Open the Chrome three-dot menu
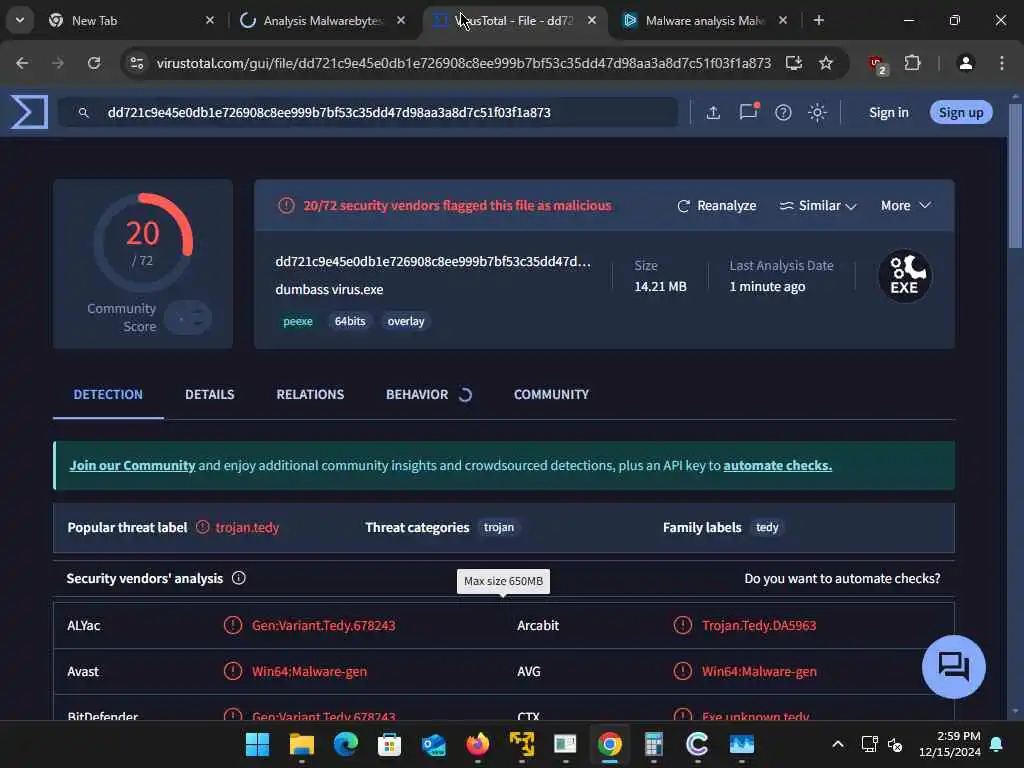The height and width of the screenshot is (768, 1024). pos(1002,63)
